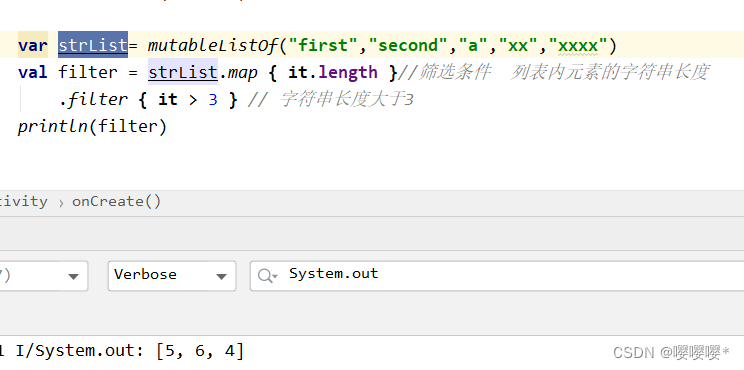Click the magnifier icon in Logcat search
This screenshot has height=370, width=744.
point(265,275)
